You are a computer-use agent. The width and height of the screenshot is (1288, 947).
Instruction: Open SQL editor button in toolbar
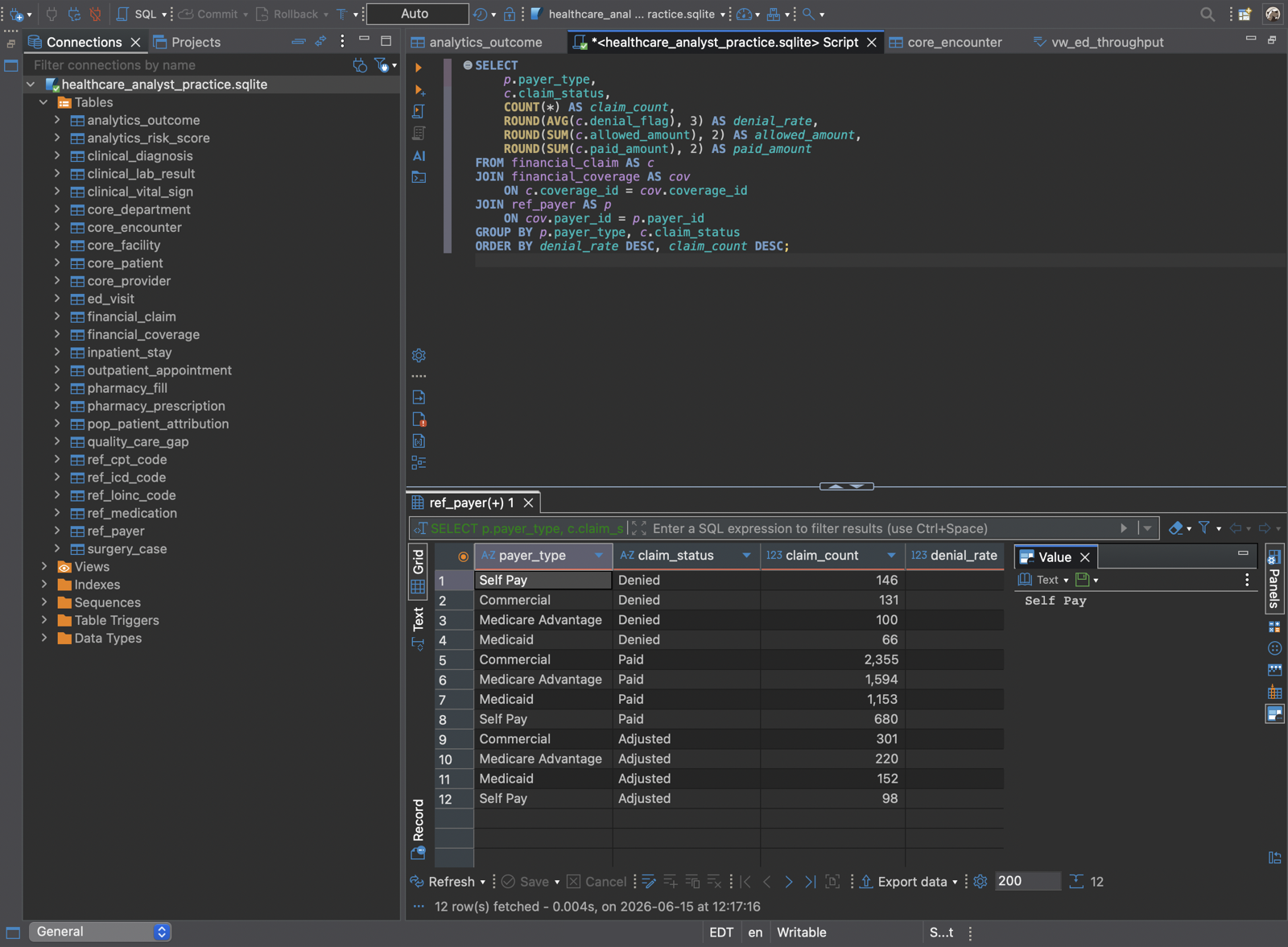click(137, 14)
